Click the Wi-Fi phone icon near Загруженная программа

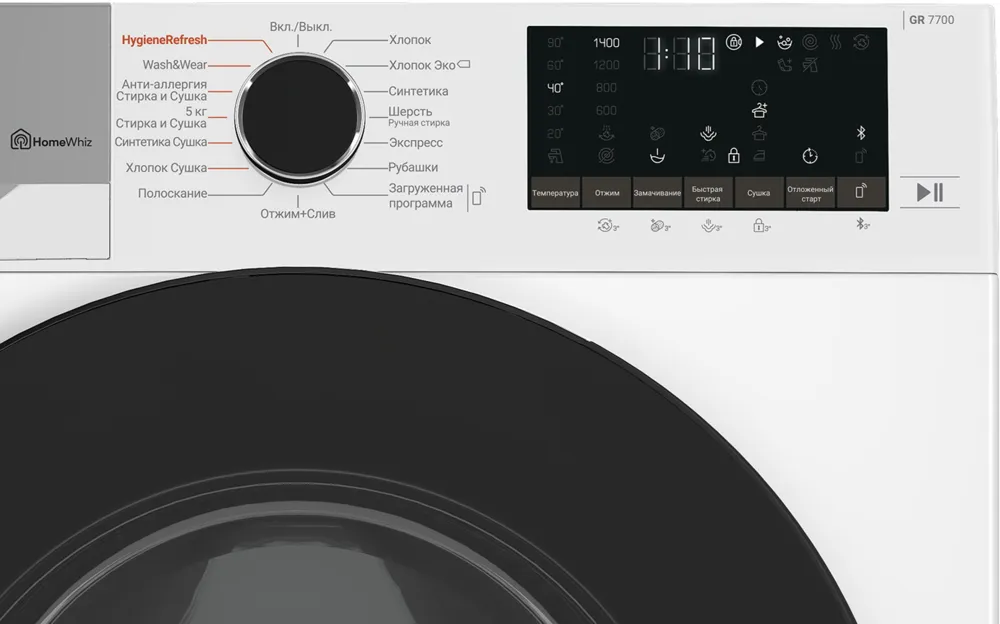point(476,197)
